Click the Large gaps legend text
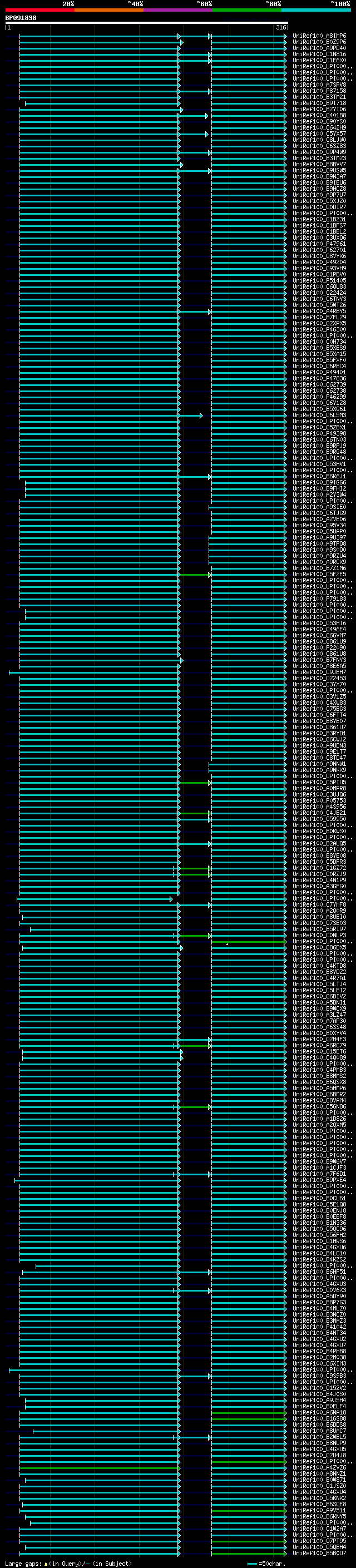The width and height of the screenshot is (356, 1568). pyautogui.click(x=68, y=1563)
